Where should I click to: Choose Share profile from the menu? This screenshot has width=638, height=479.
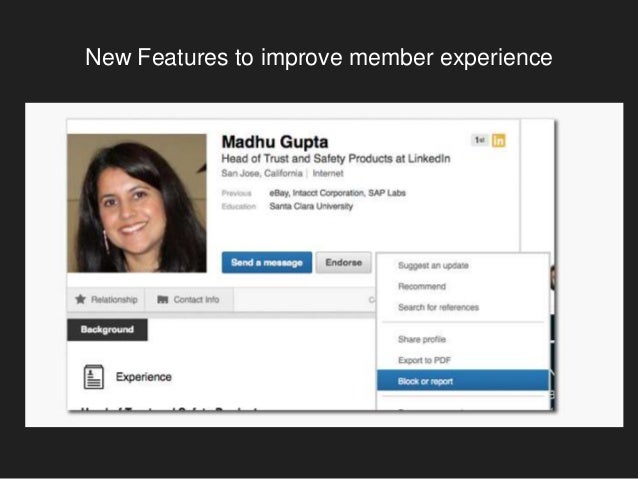pyautogui.click(x=422, y=339)
